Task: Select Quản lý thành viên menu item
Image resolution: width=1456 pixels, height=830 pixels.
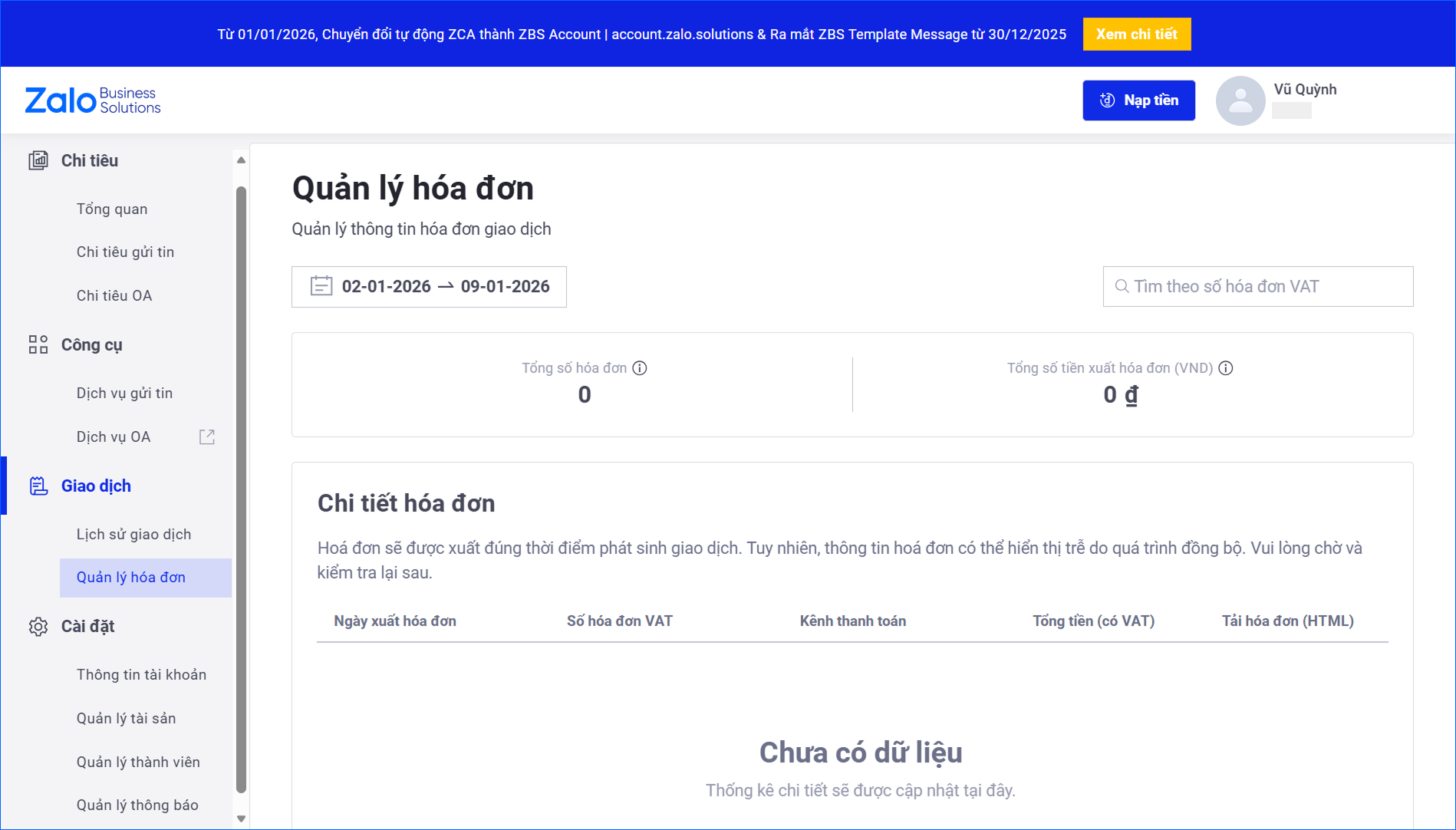Action: point(138,762)
